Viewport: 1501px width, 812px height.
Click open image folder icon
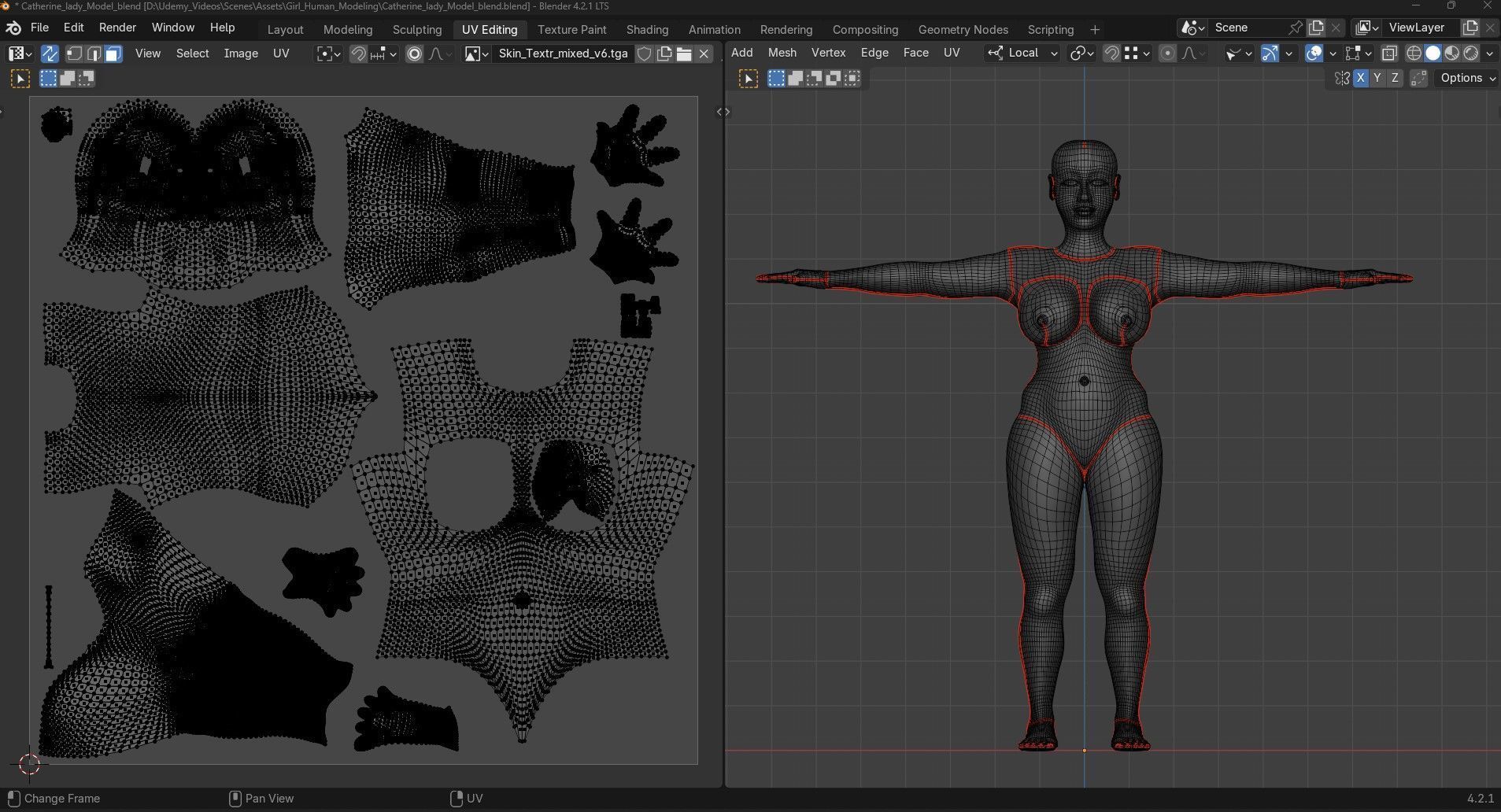[x=684, y=54]
